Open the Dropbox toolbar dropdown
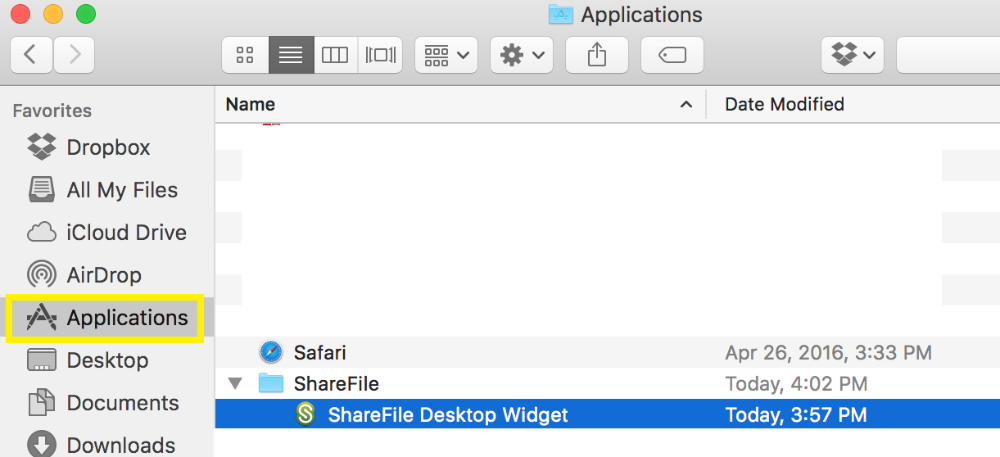The width and height of the screenshot is (1000, 457). [853, 55]
